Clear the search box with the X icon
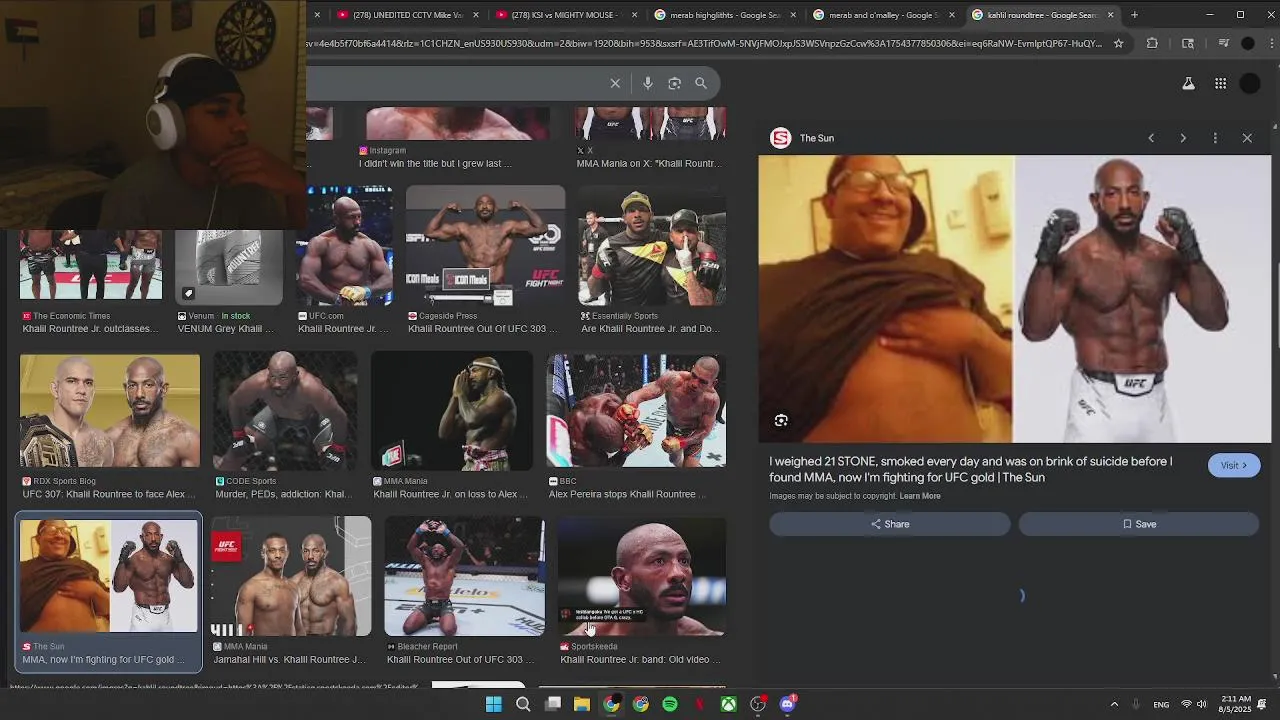The width and height of the screenshot is (1280, 720). (615, 83)
